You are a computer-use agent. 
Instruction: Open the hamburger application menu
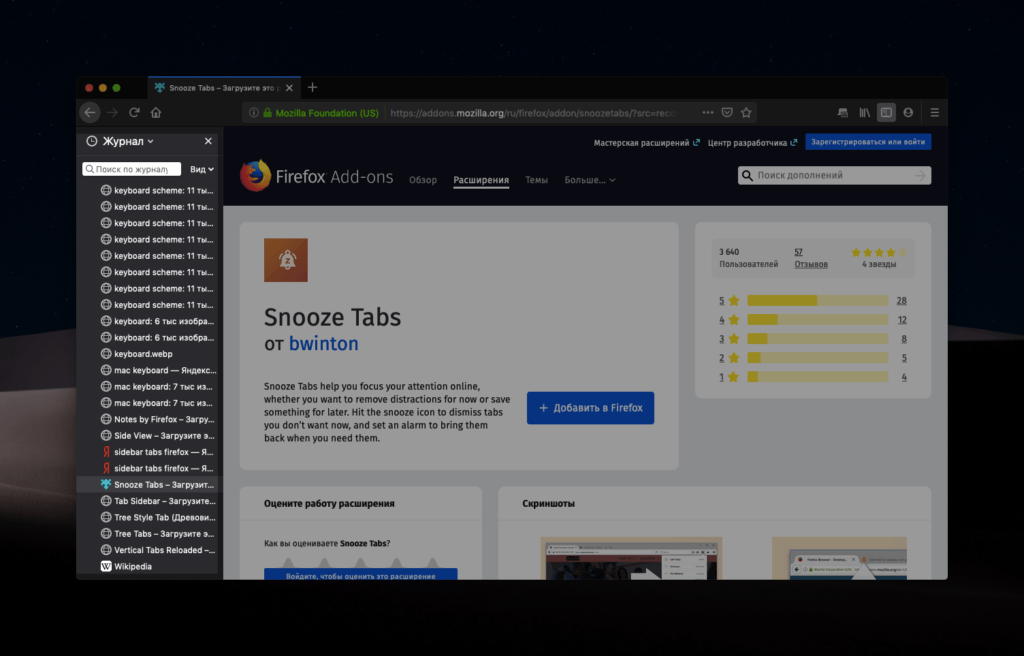[x=935, y=112]
